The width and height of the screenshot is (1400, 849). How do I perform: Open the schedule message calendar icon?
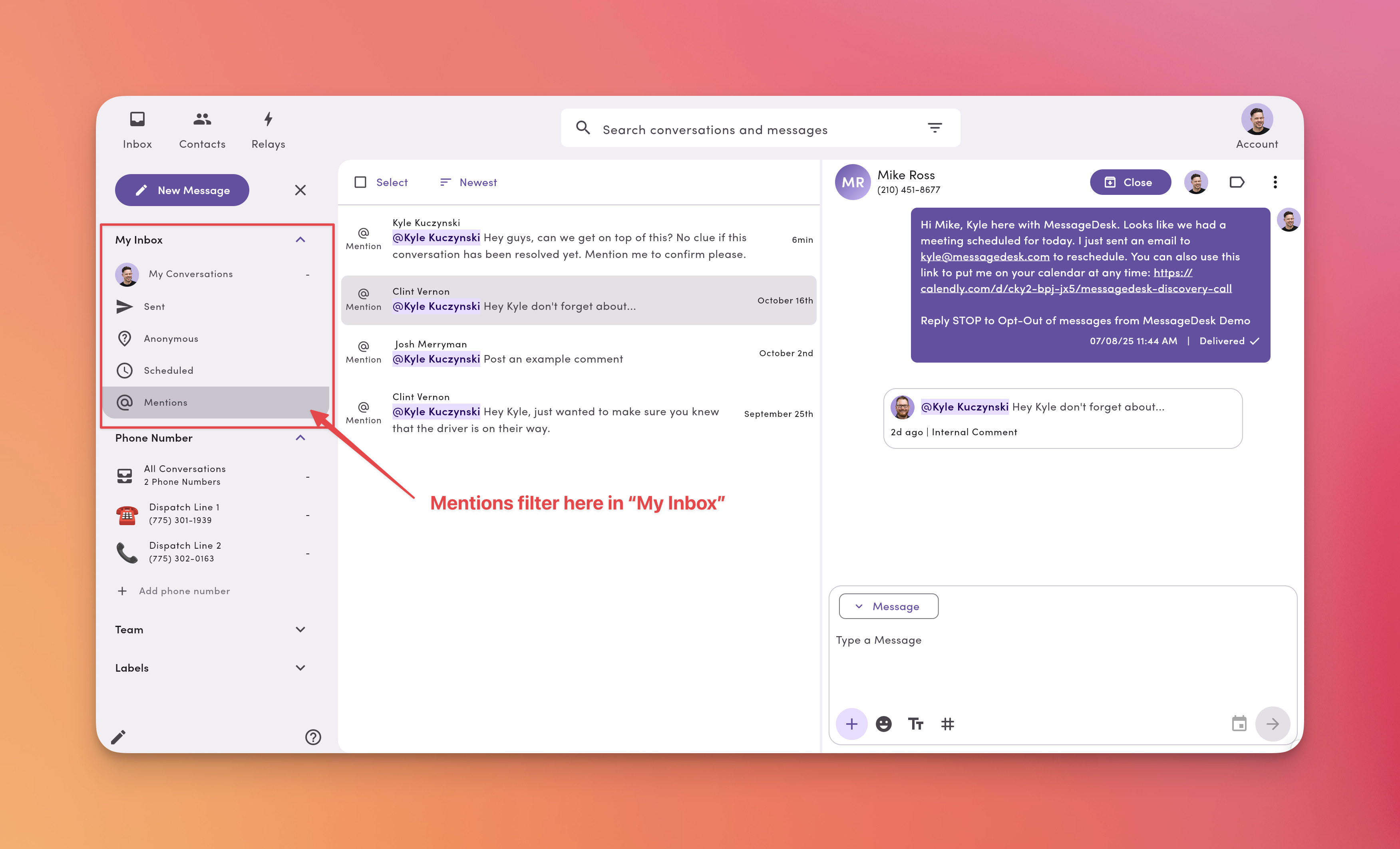tap(1239, 724)
